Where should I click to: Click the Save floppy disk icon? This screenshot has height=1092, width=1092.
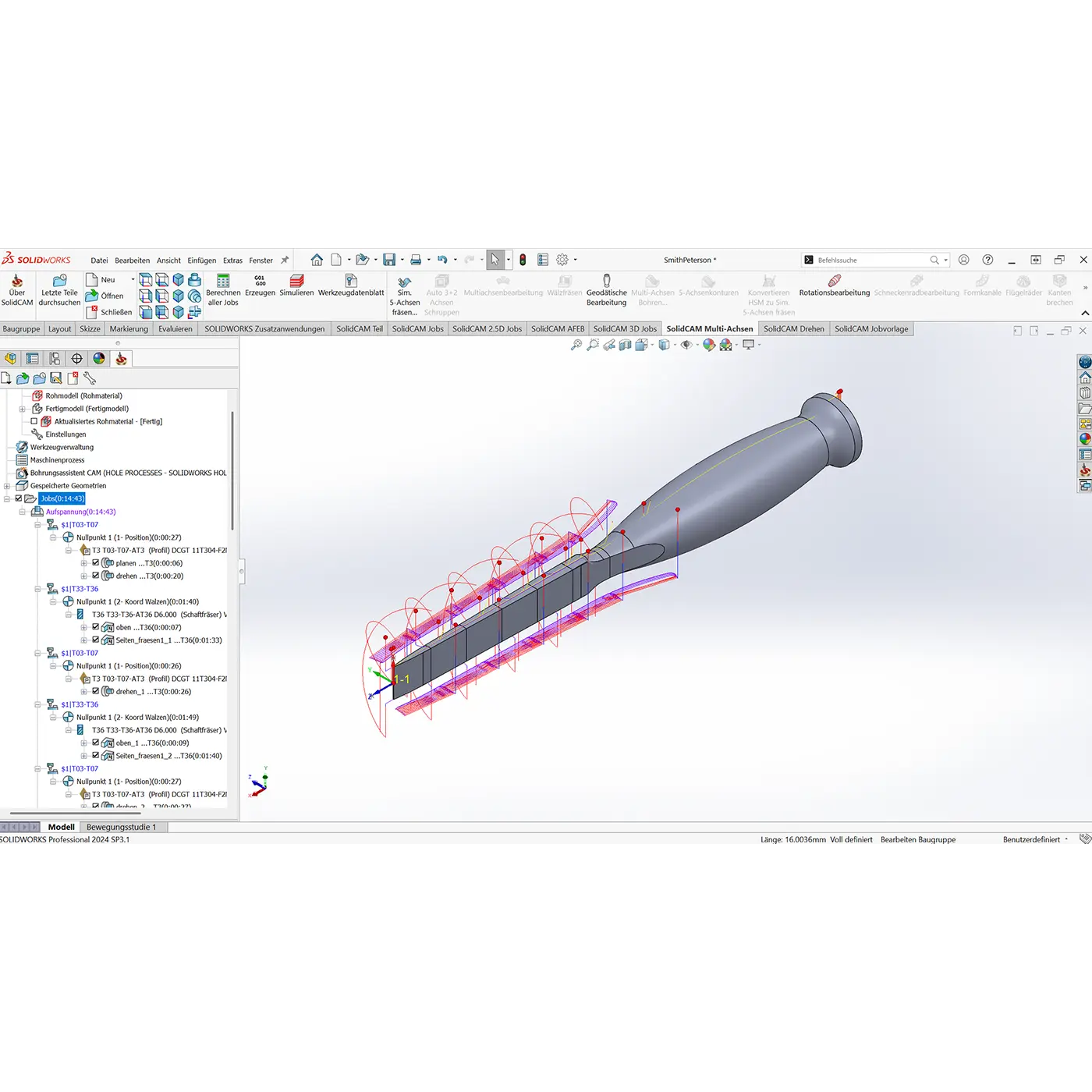tap(389, 260)
